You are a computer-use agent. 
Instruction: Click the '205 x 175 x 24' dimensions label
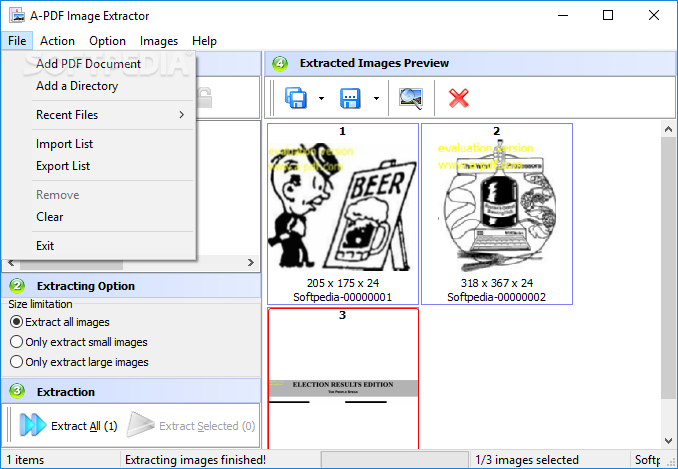pyautogui.click(x=343, y=283)
